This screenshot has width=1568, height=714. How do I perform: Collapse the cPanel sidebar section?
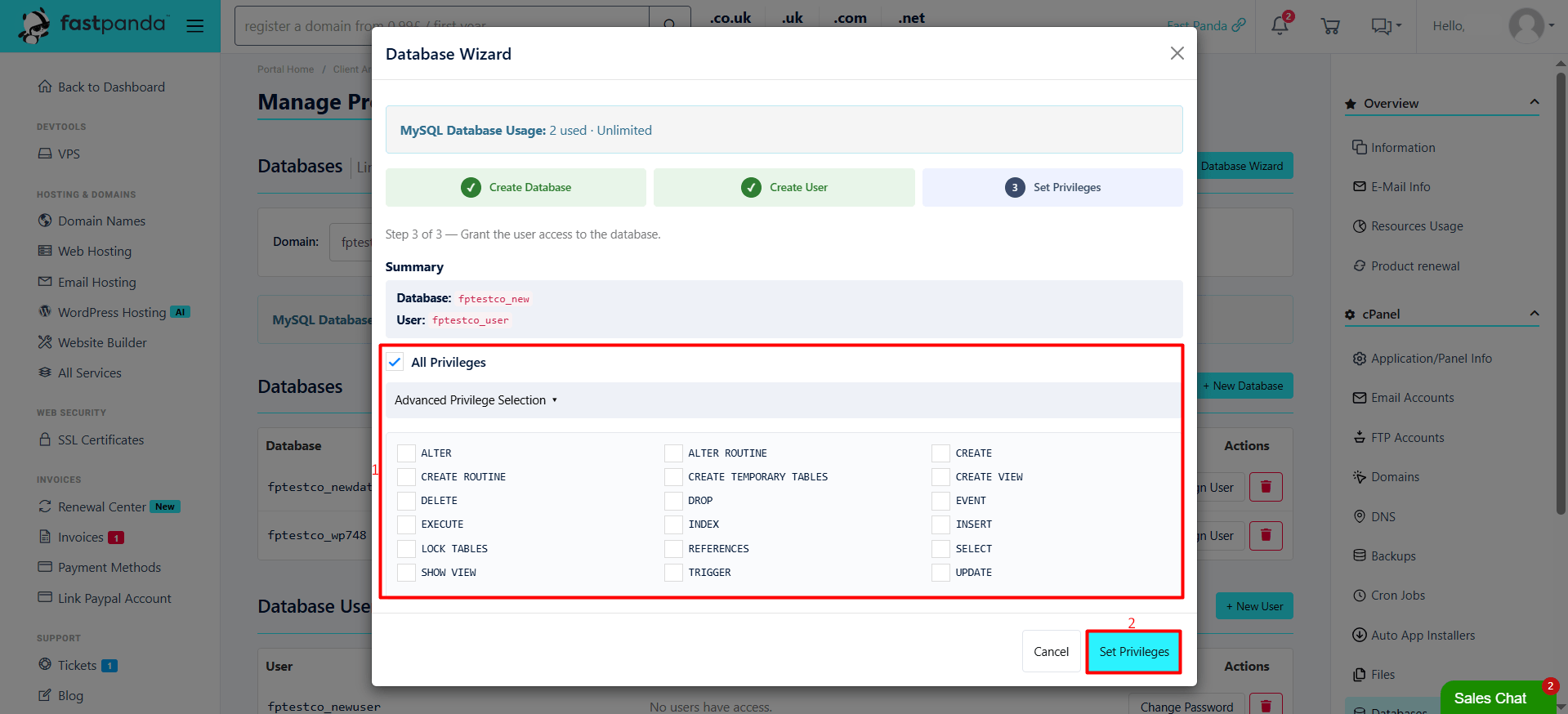click(1534, 314)
